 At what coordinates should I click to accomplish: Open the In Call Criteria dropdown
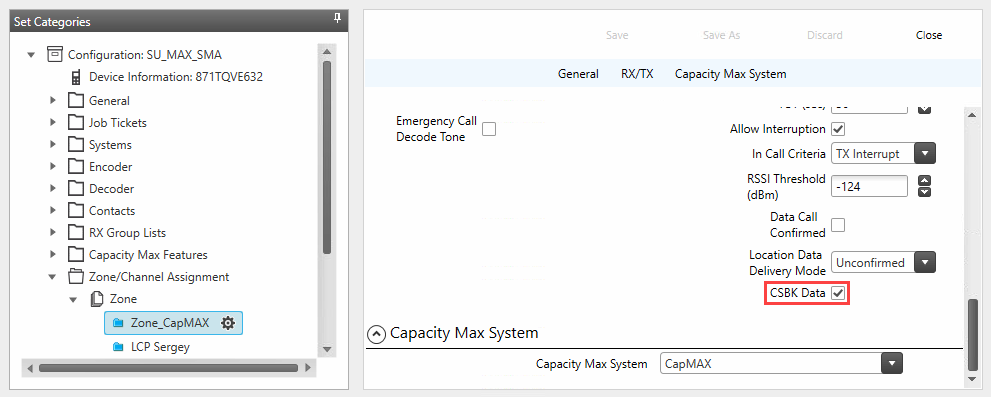[925, 154]
